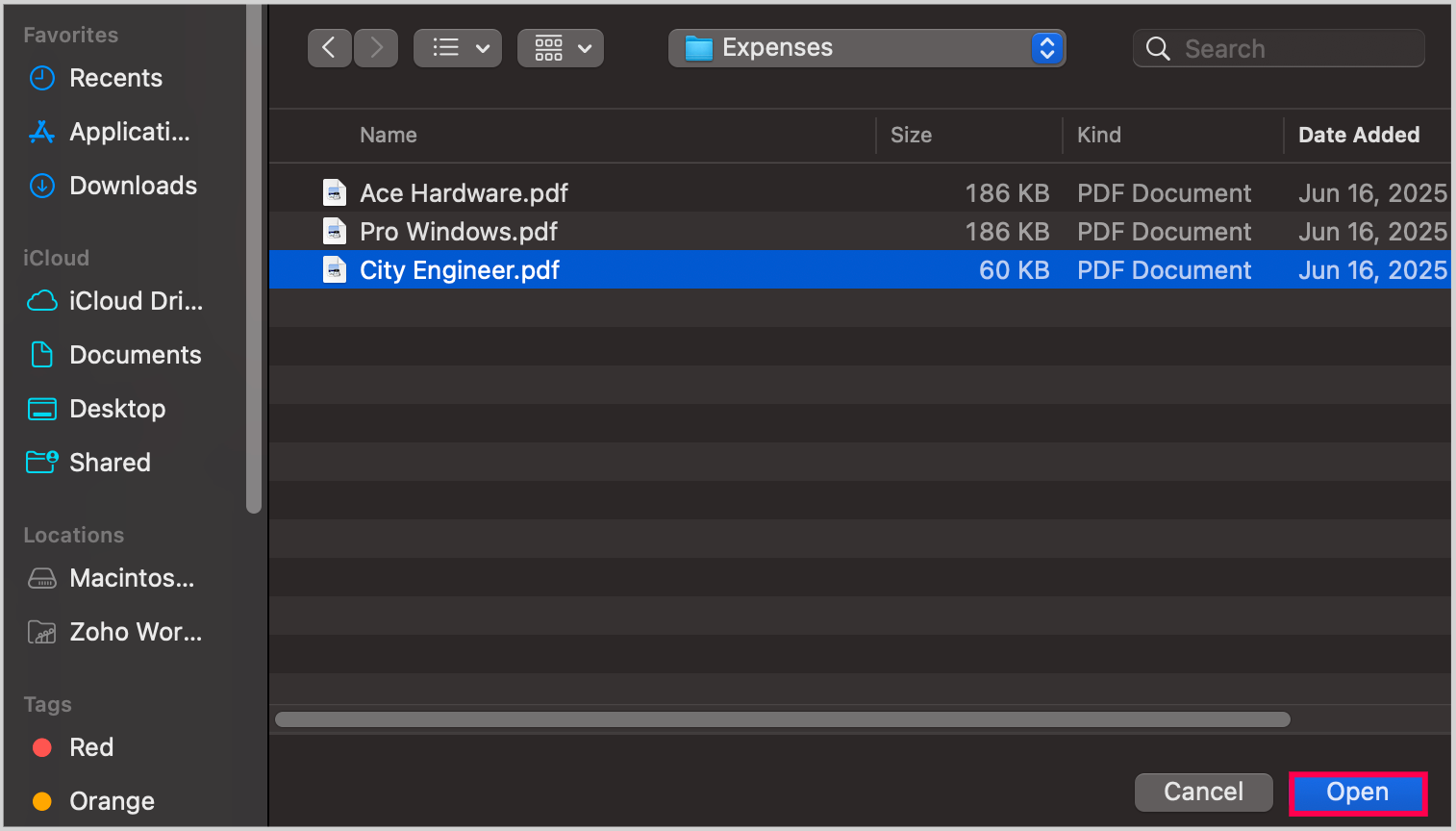Go forward using the right chevron button

[x=376, y=48]
